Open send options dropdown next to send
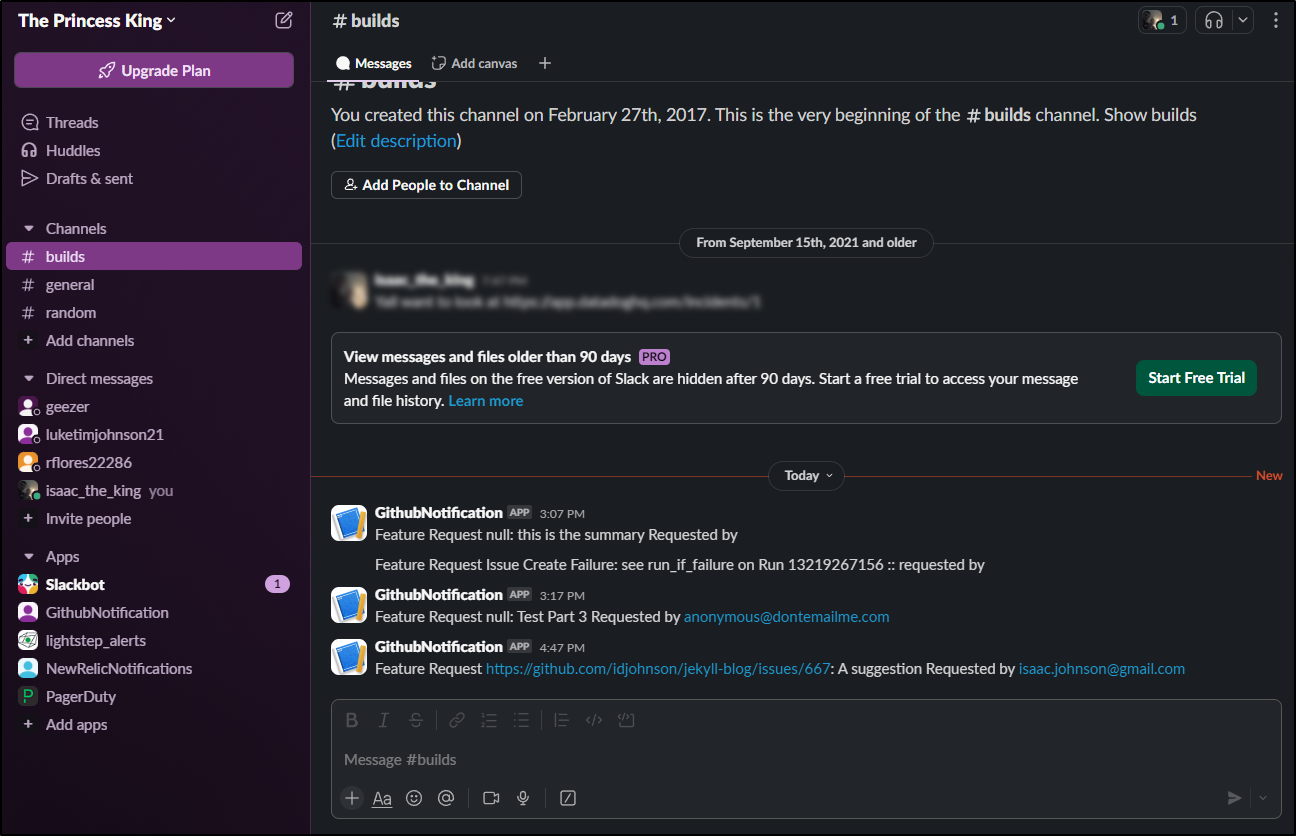The width and height of the screenshot is (1296, 836). pyautogui.click(x=1263, y=798)
